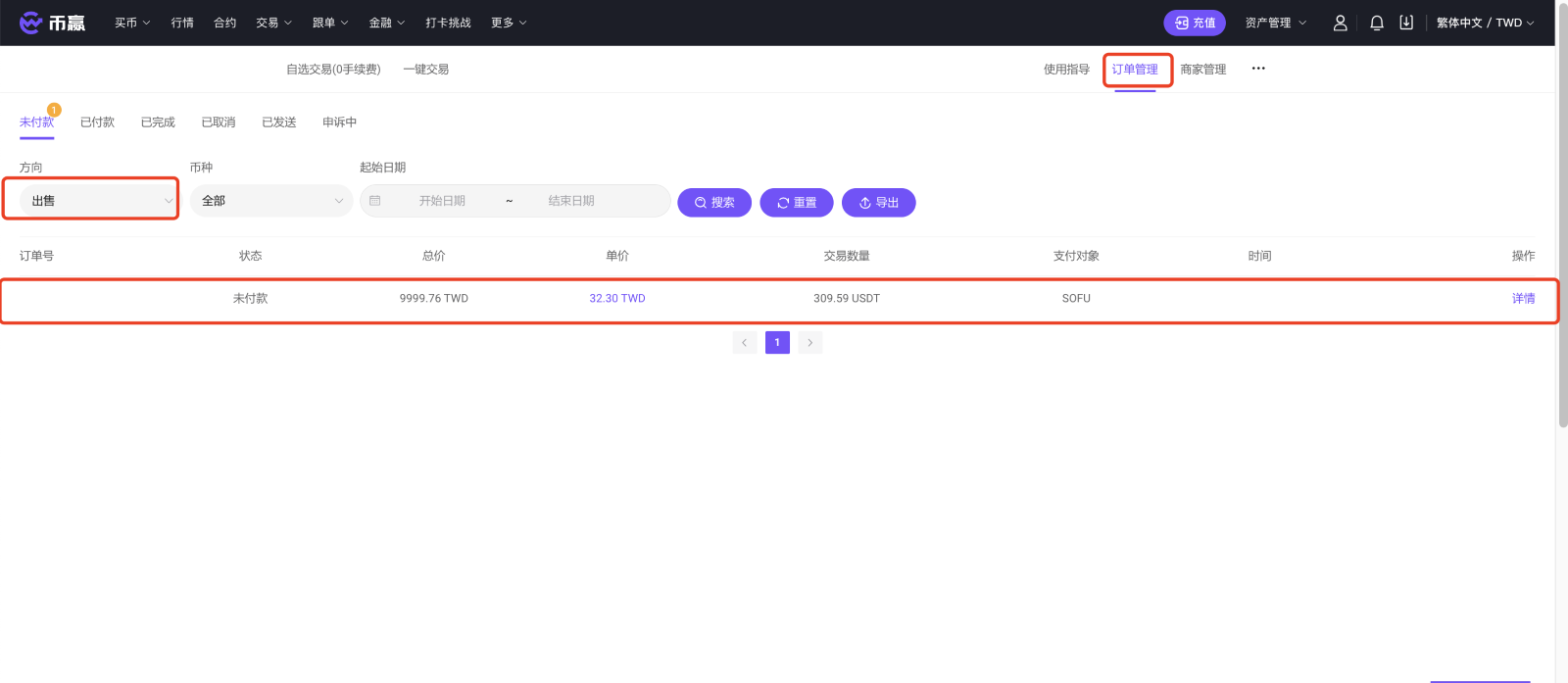This screenshot has width=1568, height=683.
Task: Open 详情 link for the order
Action: (x=1523, y=298)
